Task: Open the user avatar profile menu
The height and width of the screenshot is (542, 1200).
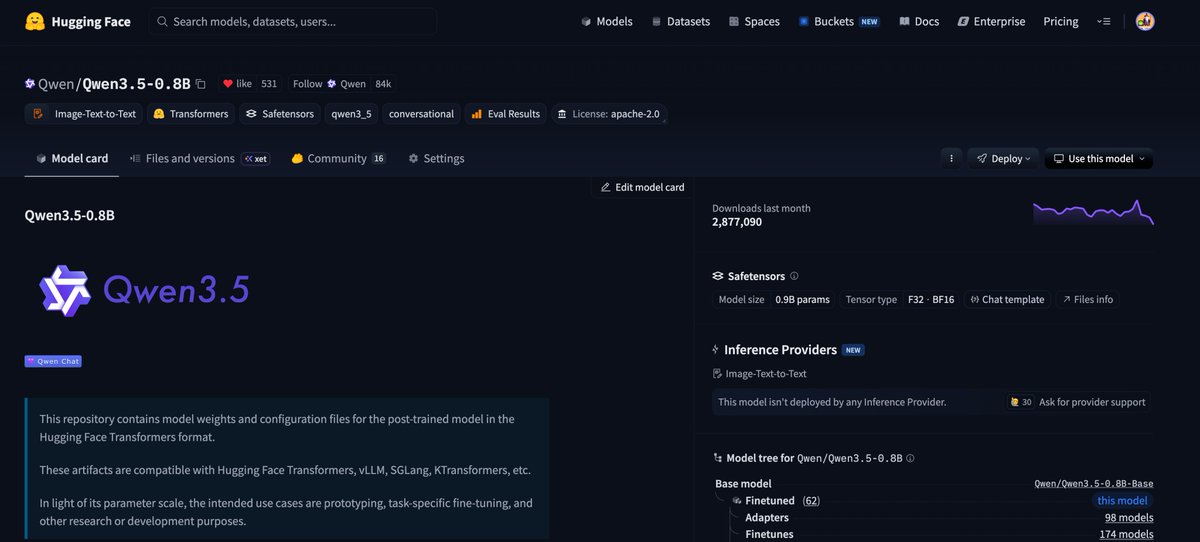Action: [1145, 21]
